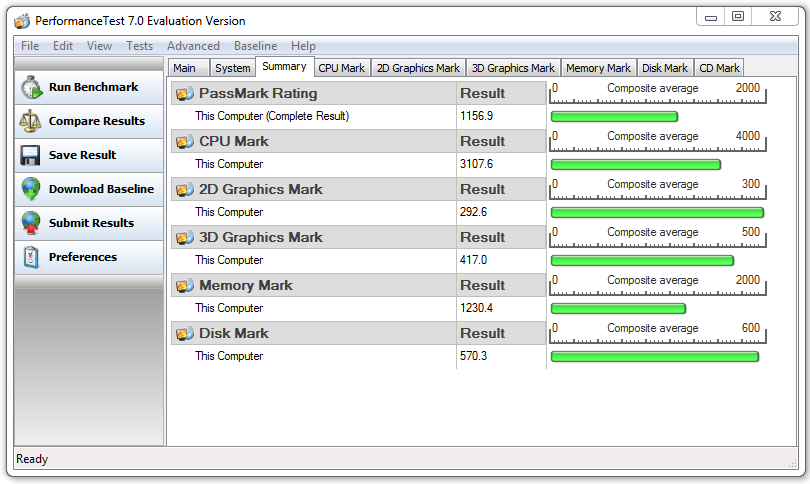Click the resize grip in status bar corner
The width and height of the screenshot is (810, 484).
(792, 463)
